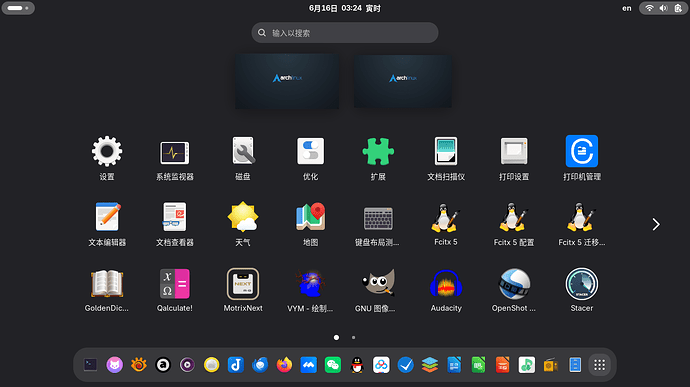This screenshot has width=690, height=387.
Task: Select the first app grid page dot
Action: (x=336, y=338)
